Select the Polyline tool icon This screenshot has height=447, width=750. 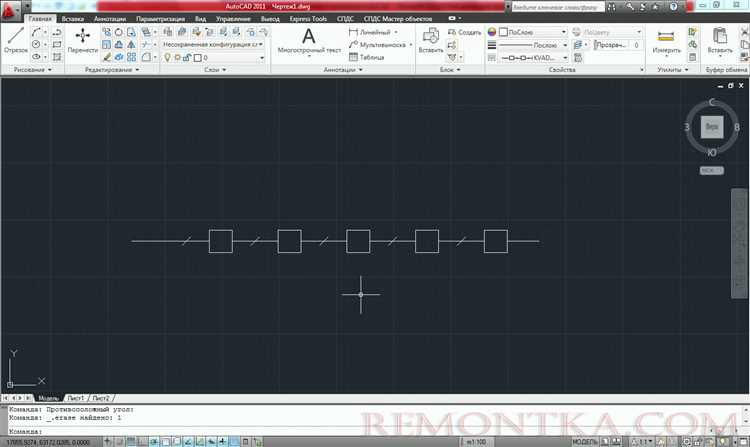point(56,32)
